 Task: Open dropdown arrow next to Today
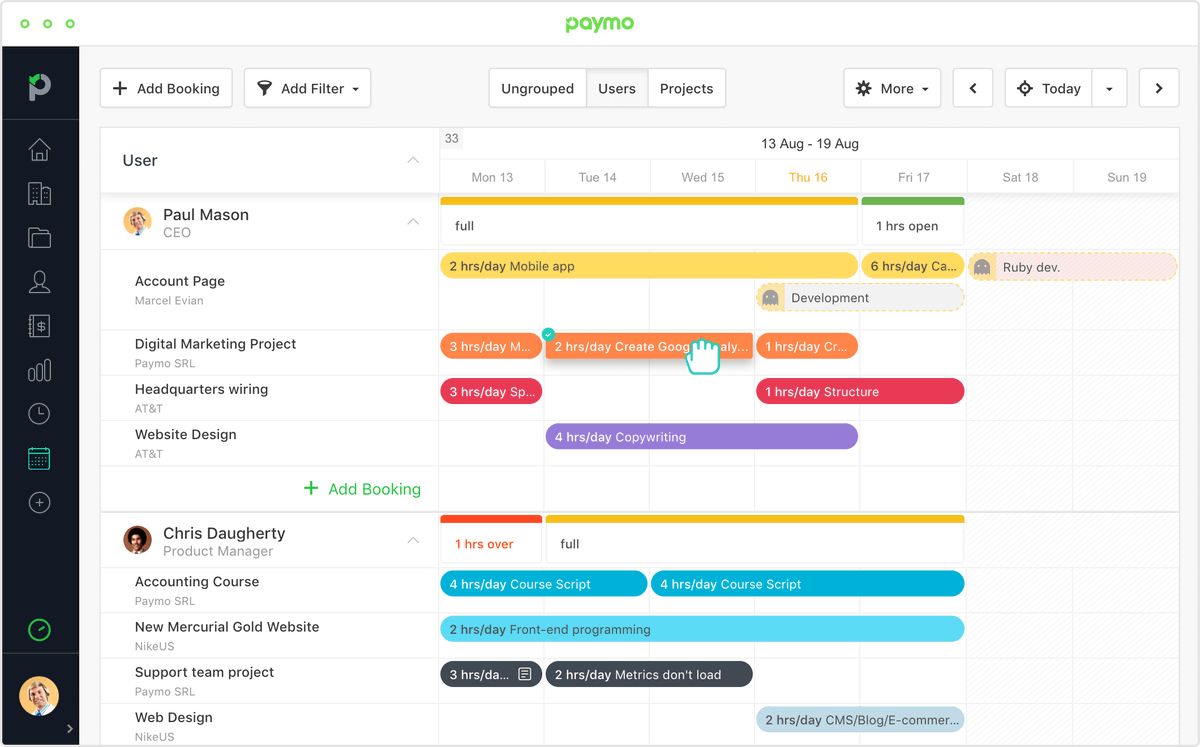[1110, 88]
